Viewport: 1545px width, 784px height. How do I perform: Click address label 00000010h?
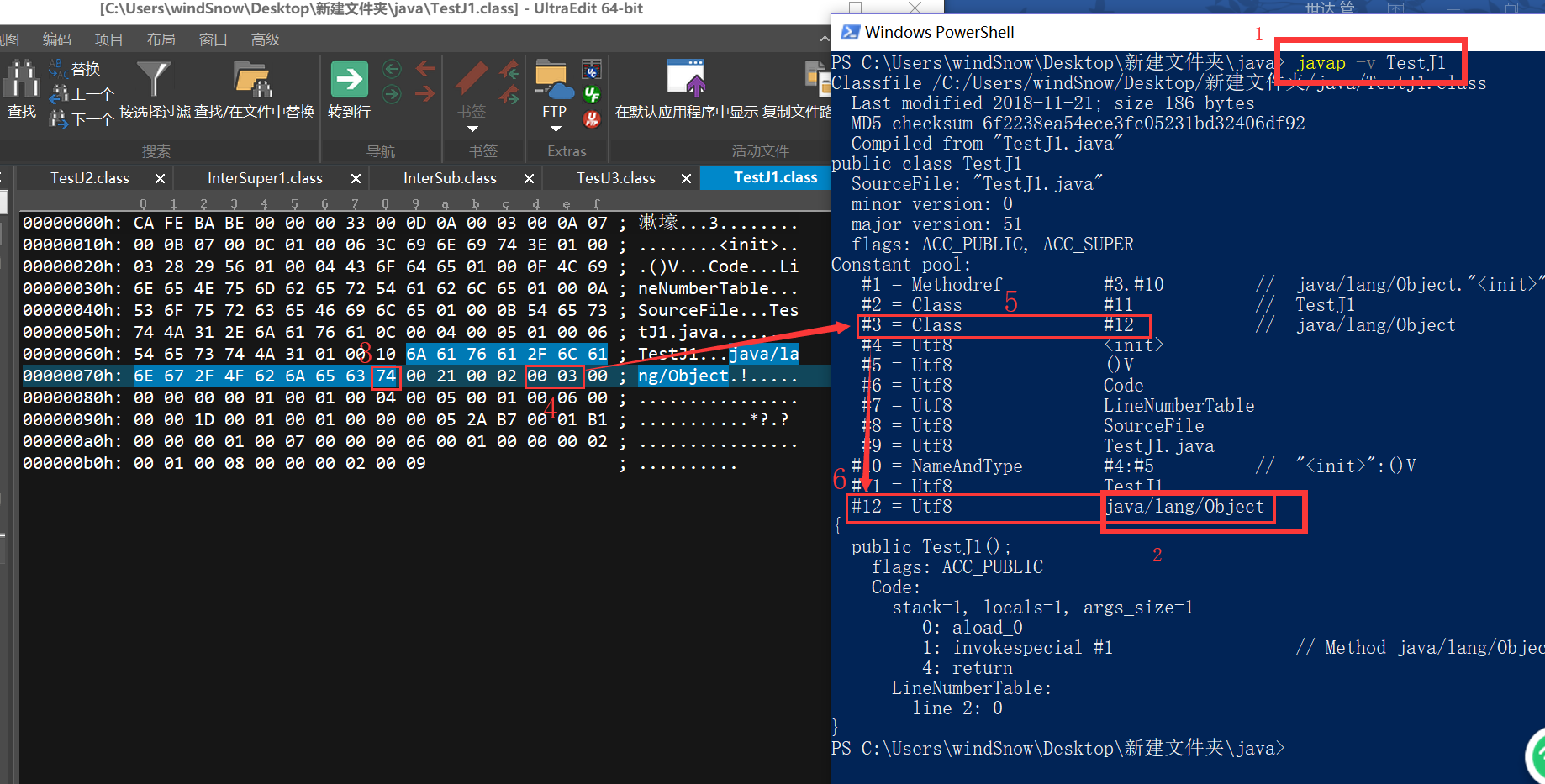(72, 245)
